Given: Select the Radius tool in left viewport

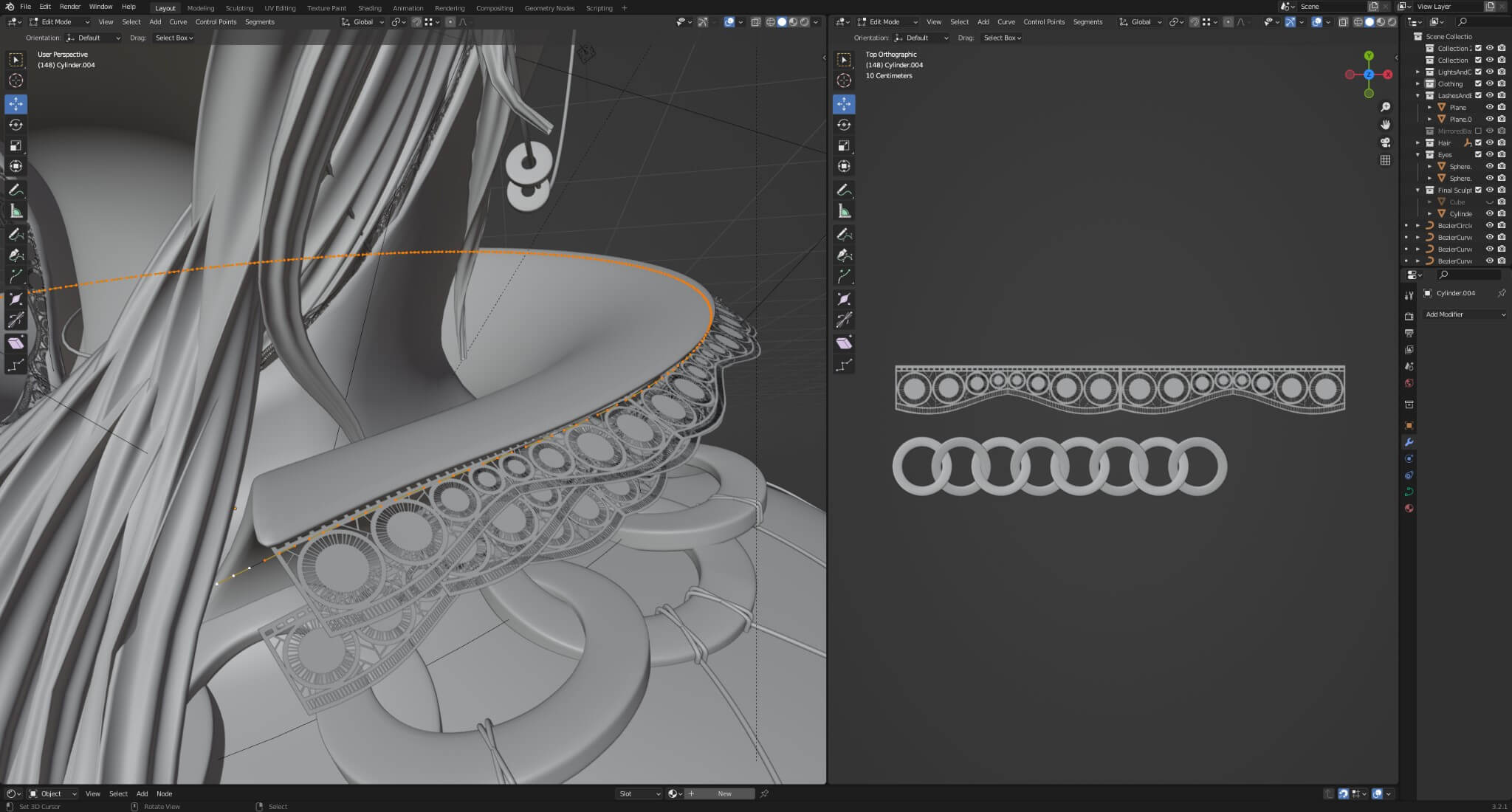Looking at the screenshot, I should point(16,299).
